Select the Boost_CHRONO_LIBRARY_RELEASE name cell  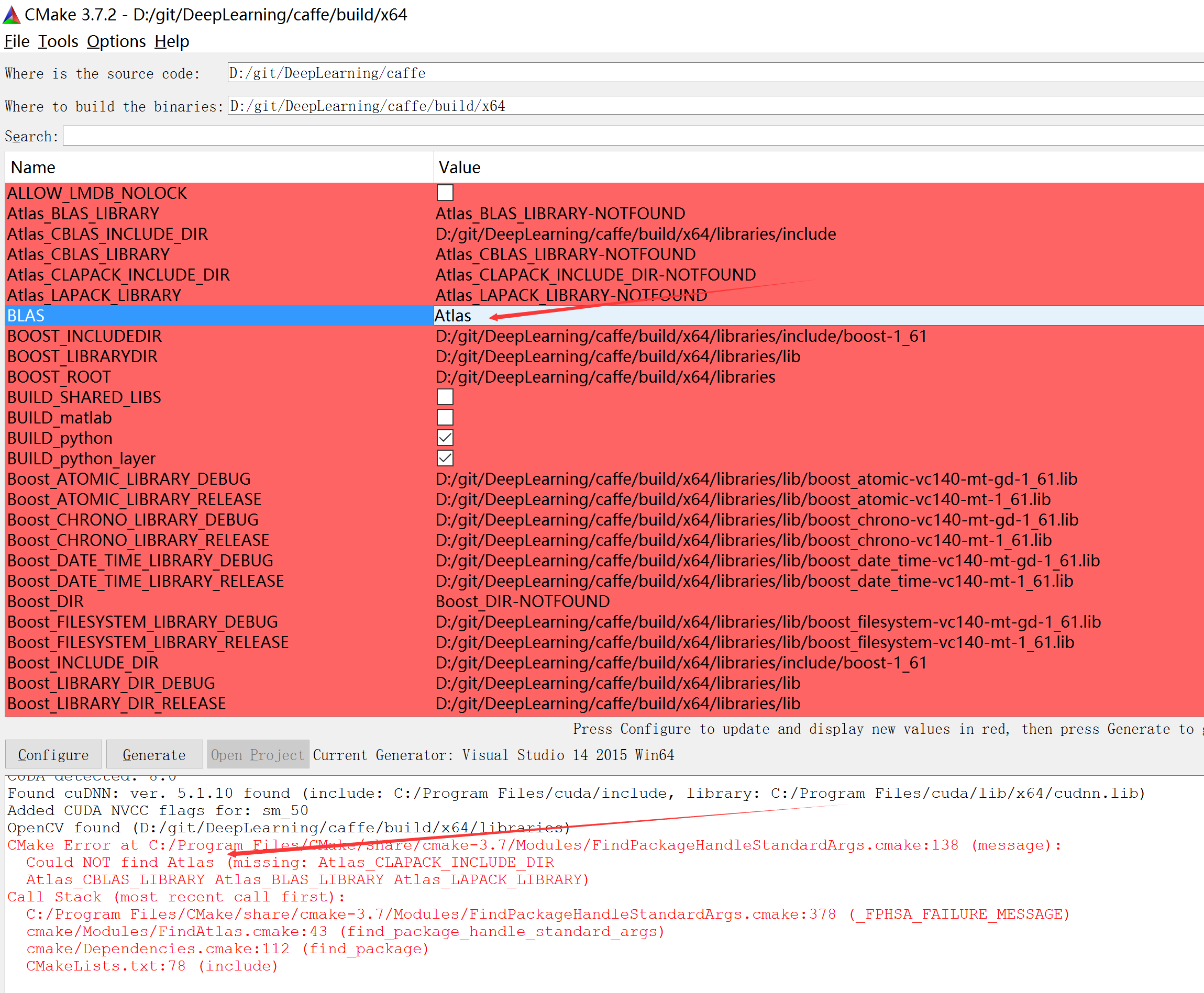218,540
